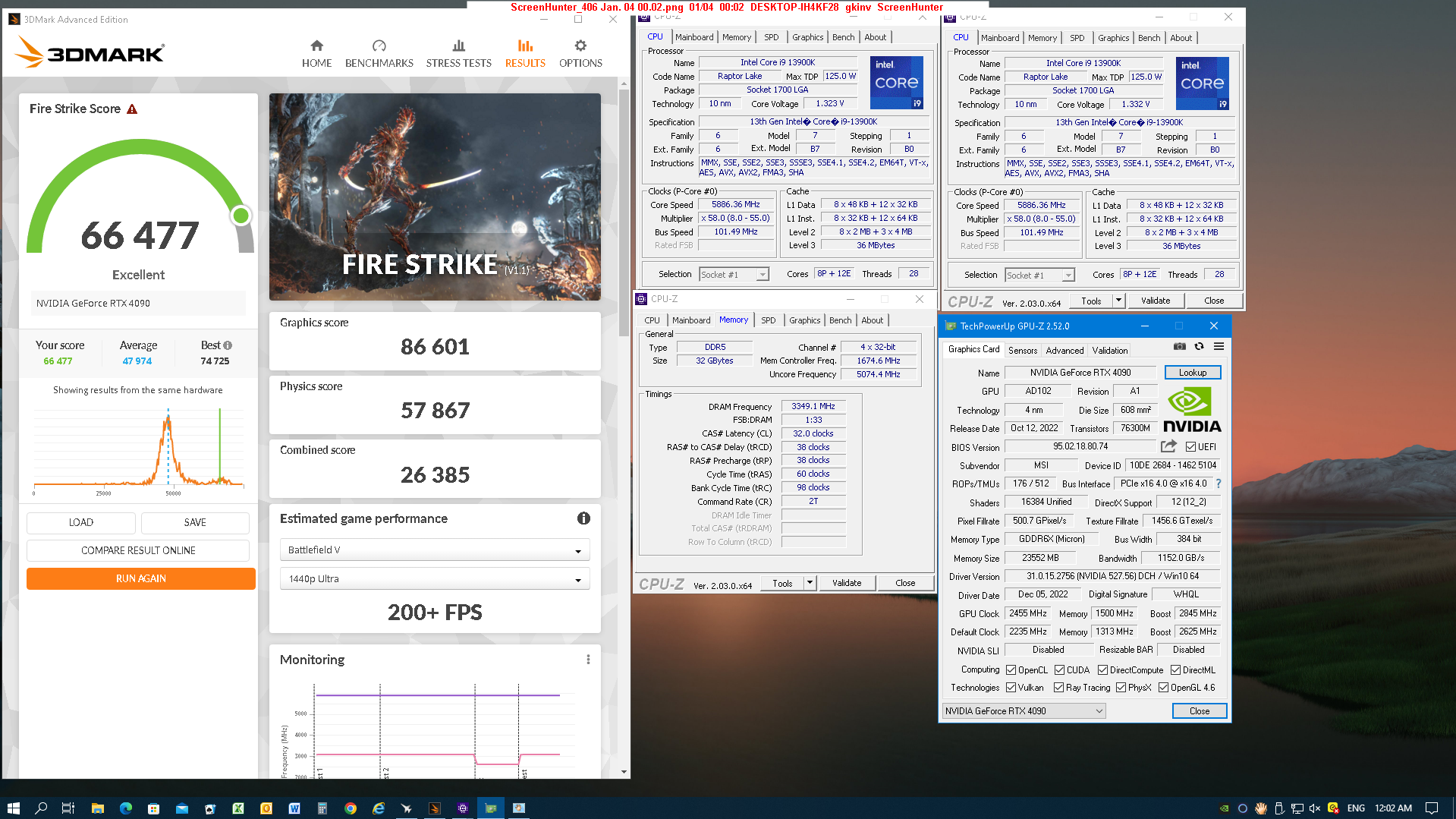The height and width of the screenshot is (819, 1456).
Task: Open SPD tab in CPU-Z Memory window
Action: click(x=768, y=320)
